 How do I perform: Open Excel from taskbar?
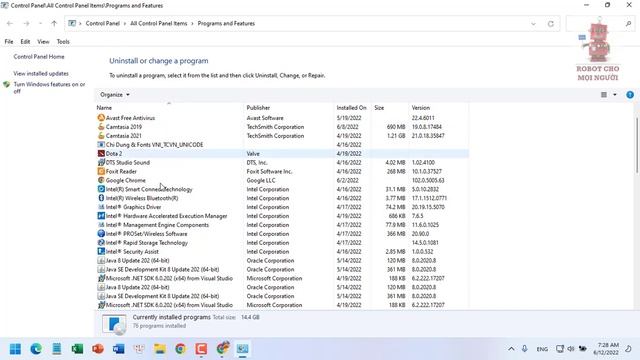tap(77, 349)
